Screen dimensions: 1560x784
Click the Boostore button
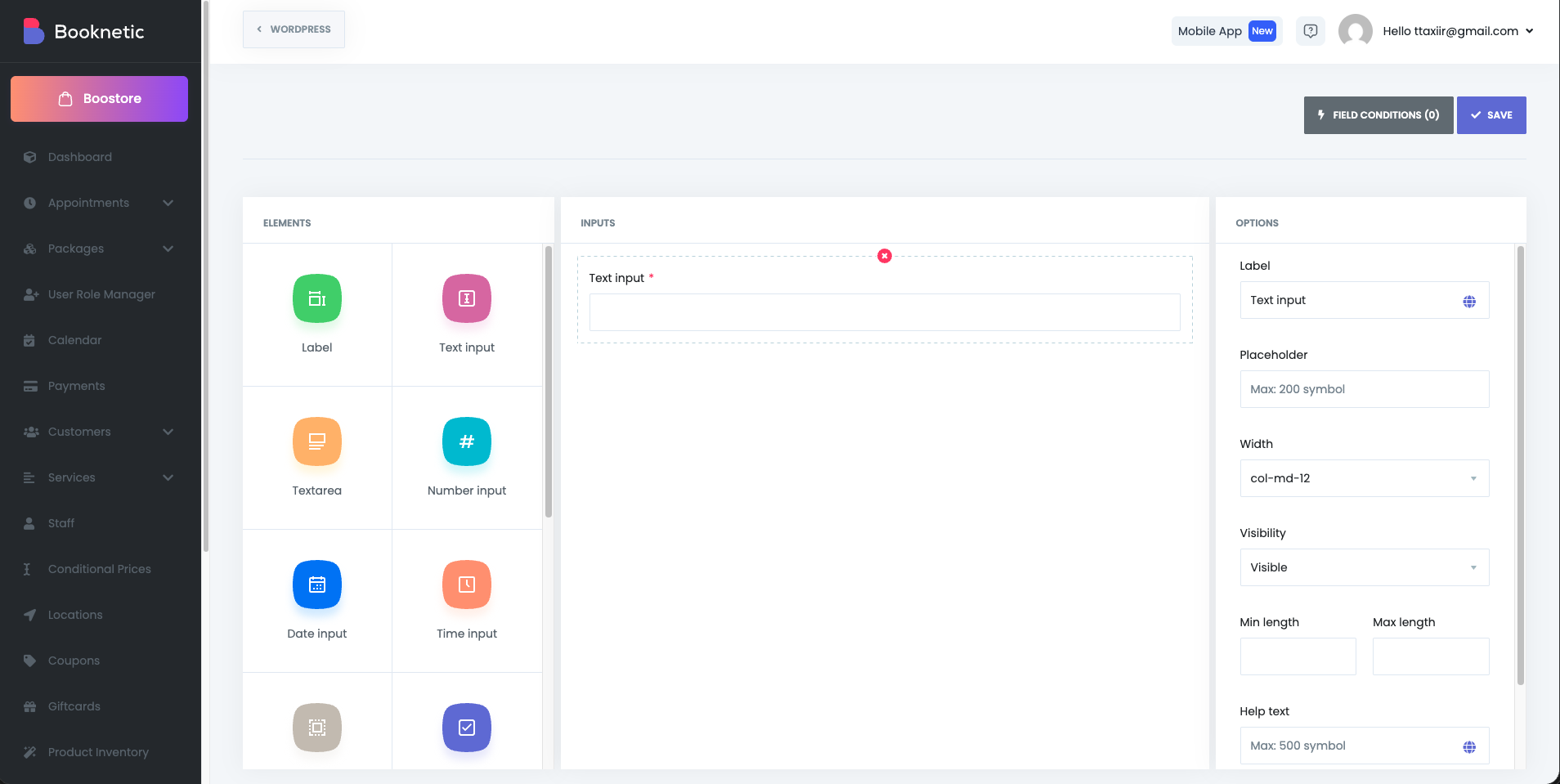click(99, 99)
